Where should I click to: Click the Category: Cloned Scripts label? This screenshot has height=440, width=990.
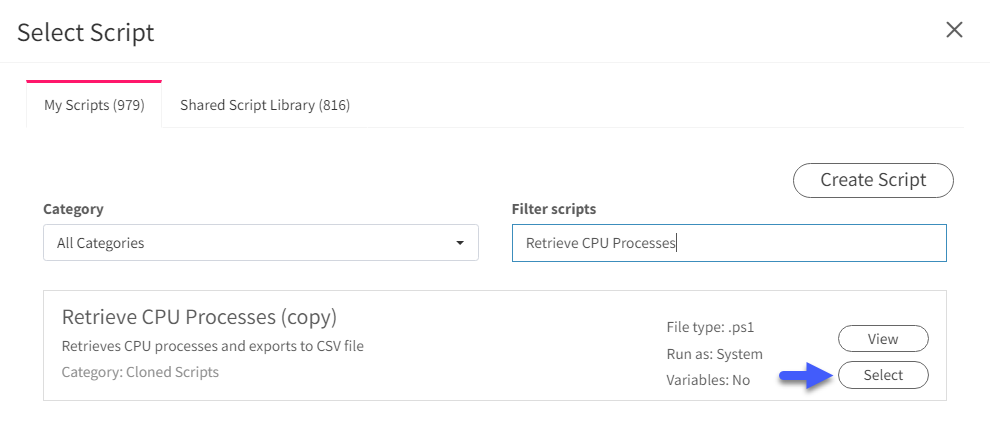tap(140, 372)
